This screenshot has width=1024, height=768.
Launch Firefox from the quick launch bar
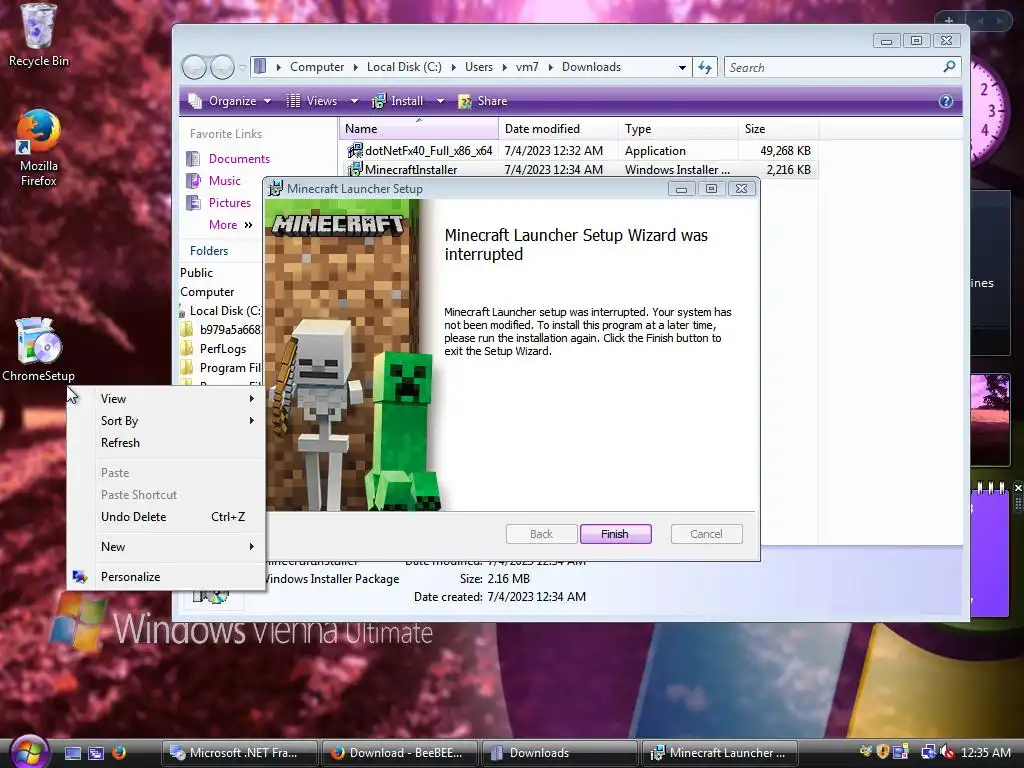click(119, 753)
